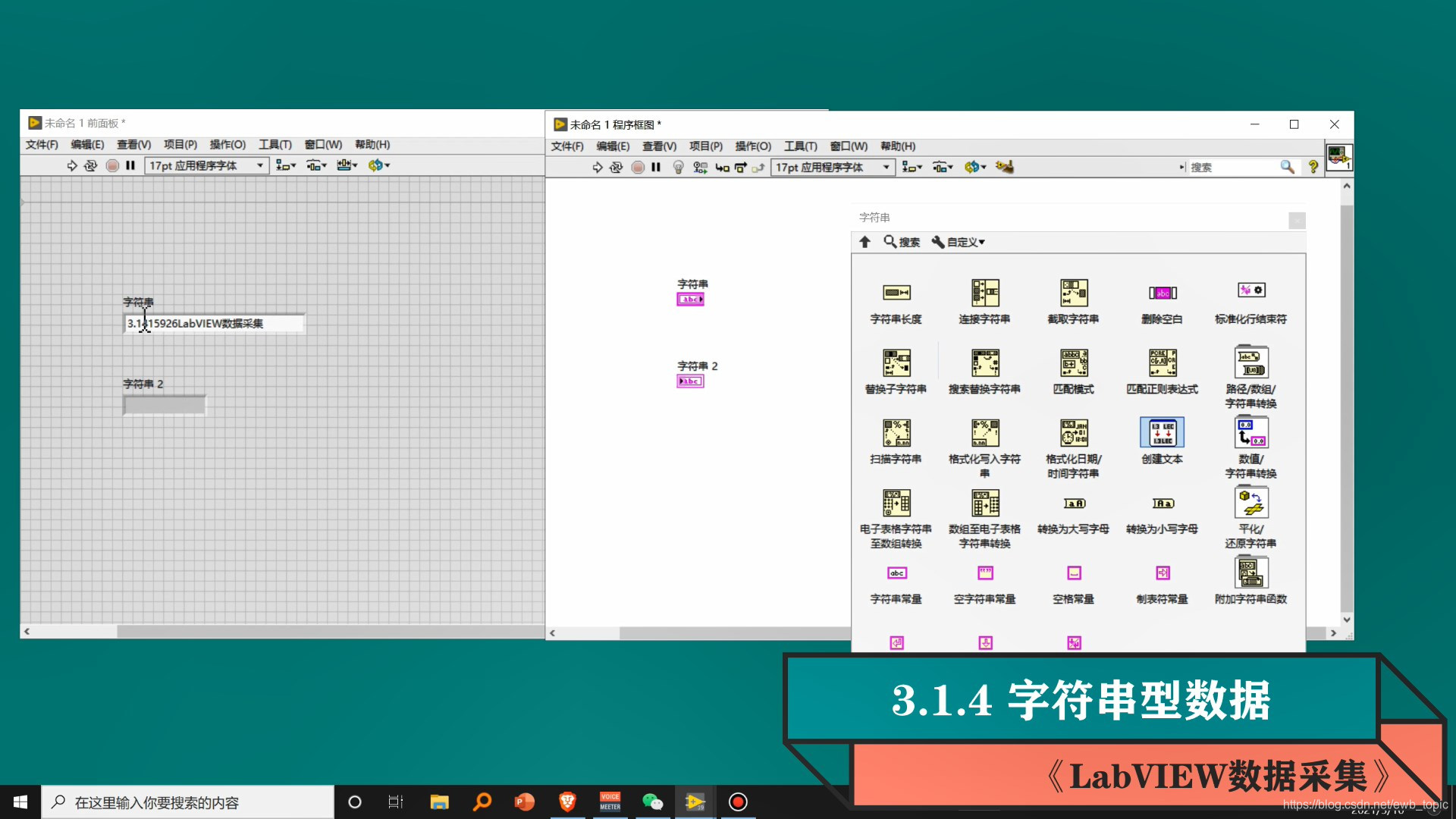1456x819 pixels.
Task: Open PowerPoint from the taskbar
Action: click(x=525, y=802)
